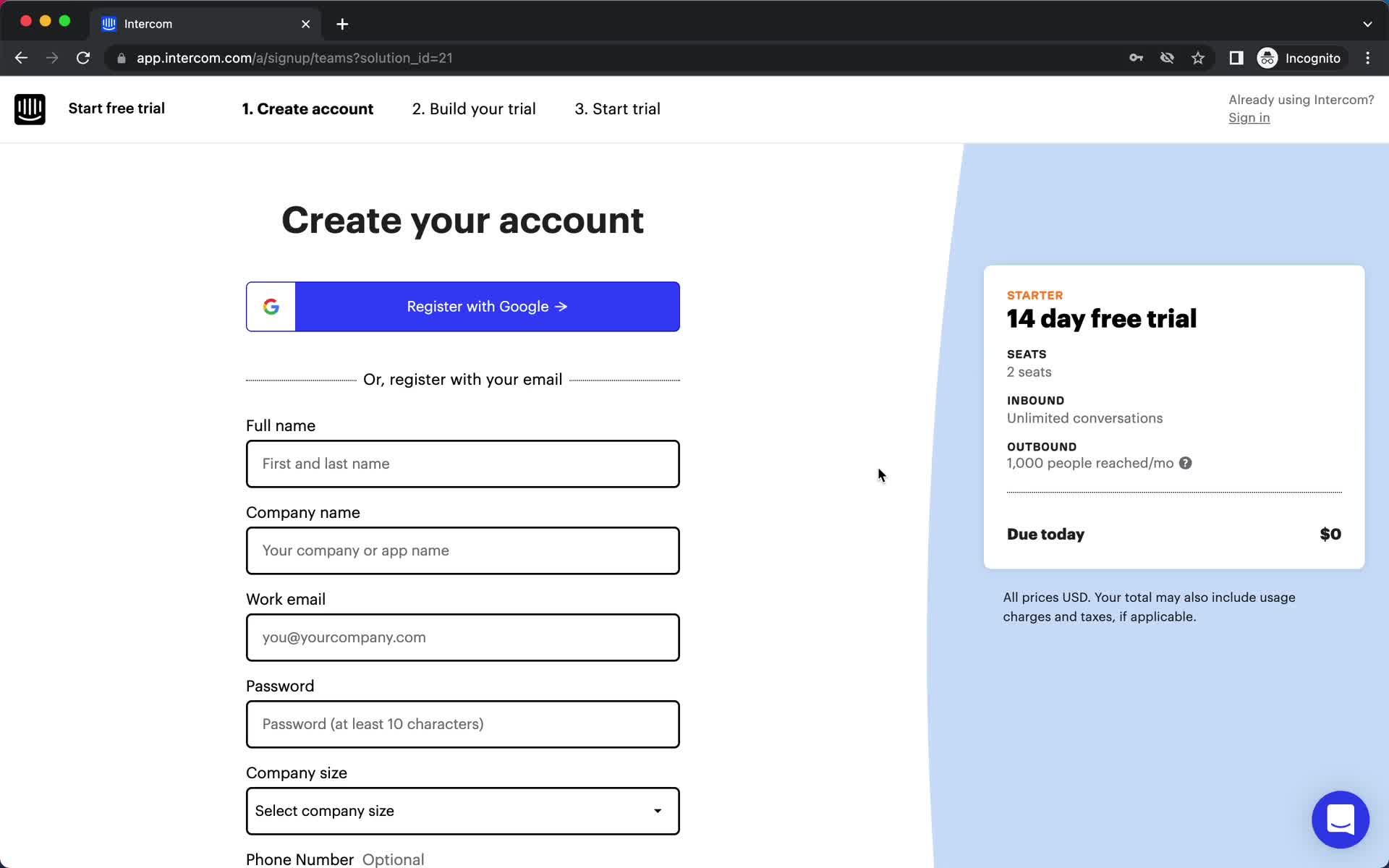Click the All prices USD disclaimer text
Screen dimensions: 1389x868
[1149, 607]
